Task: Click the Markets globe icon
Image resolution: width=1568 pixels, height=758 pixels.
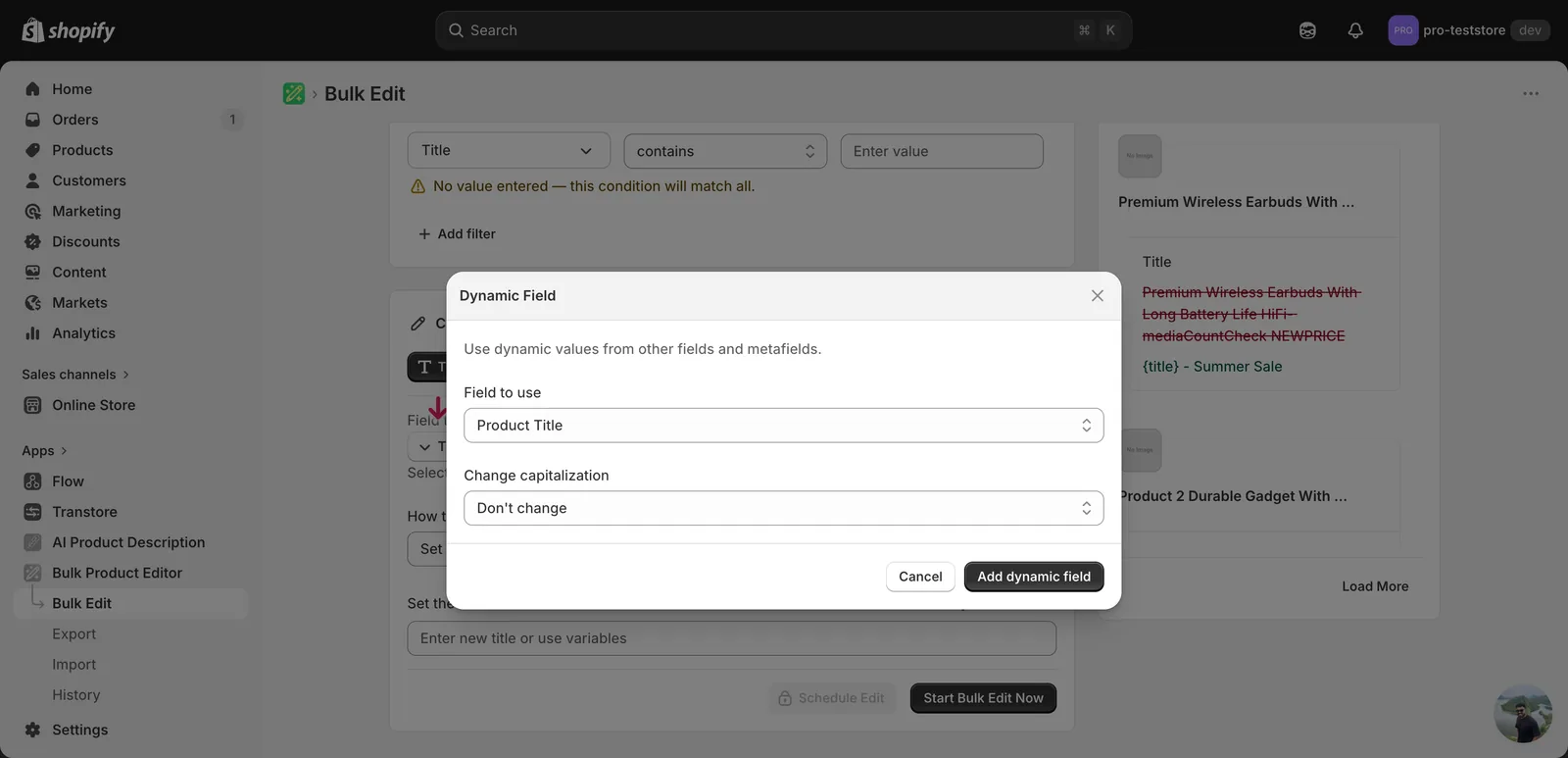Action: click(32, 303)
